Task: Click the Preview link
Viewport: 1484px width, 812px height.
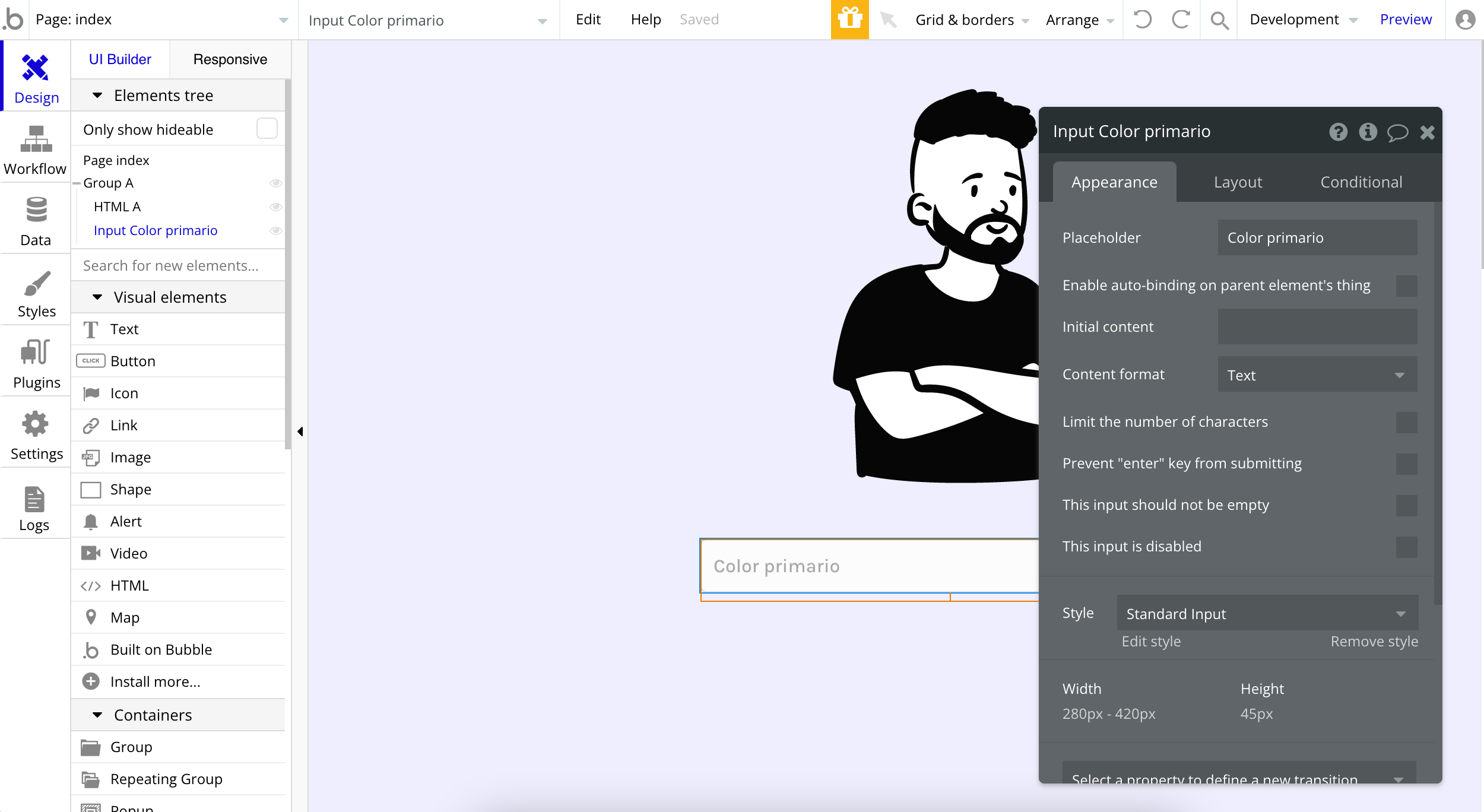Action: tap(1405, 20)
